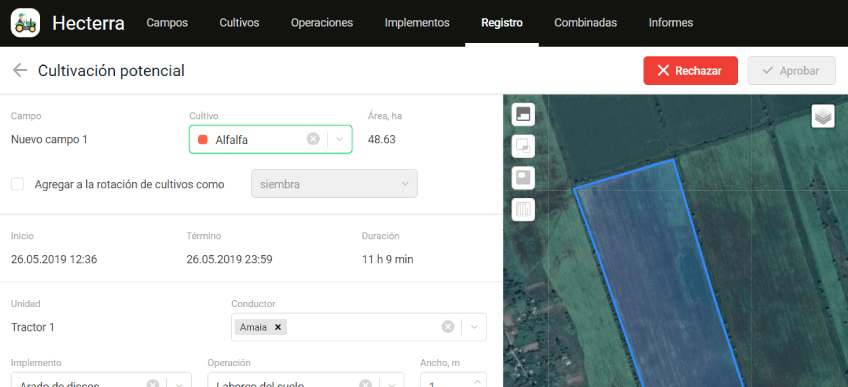Click the Hecterra tractor logo icon
The width and height of the screenshot is (848, 387).
(25, 23)
